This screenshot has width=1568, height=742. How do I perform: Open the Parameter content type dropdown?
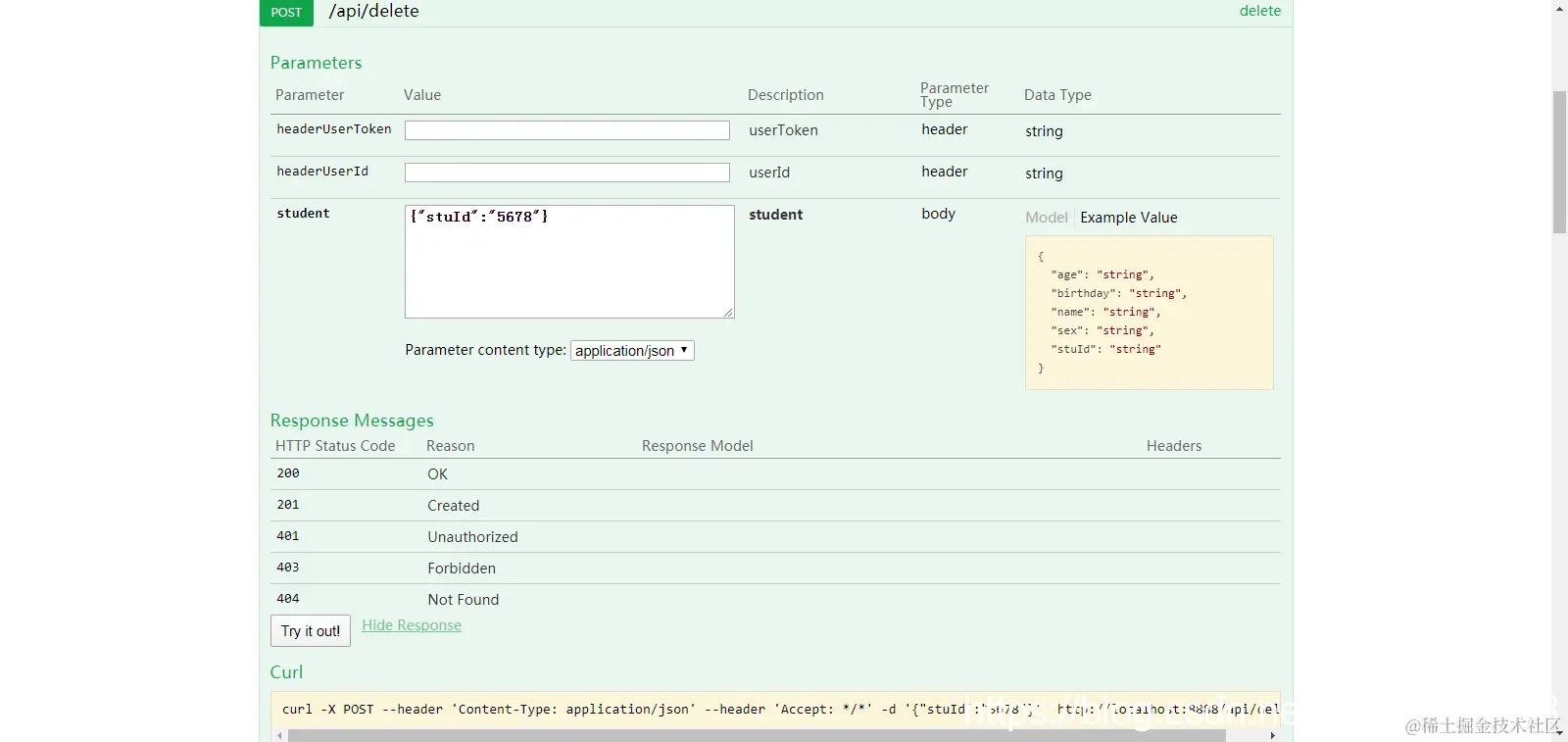(632, 350)
